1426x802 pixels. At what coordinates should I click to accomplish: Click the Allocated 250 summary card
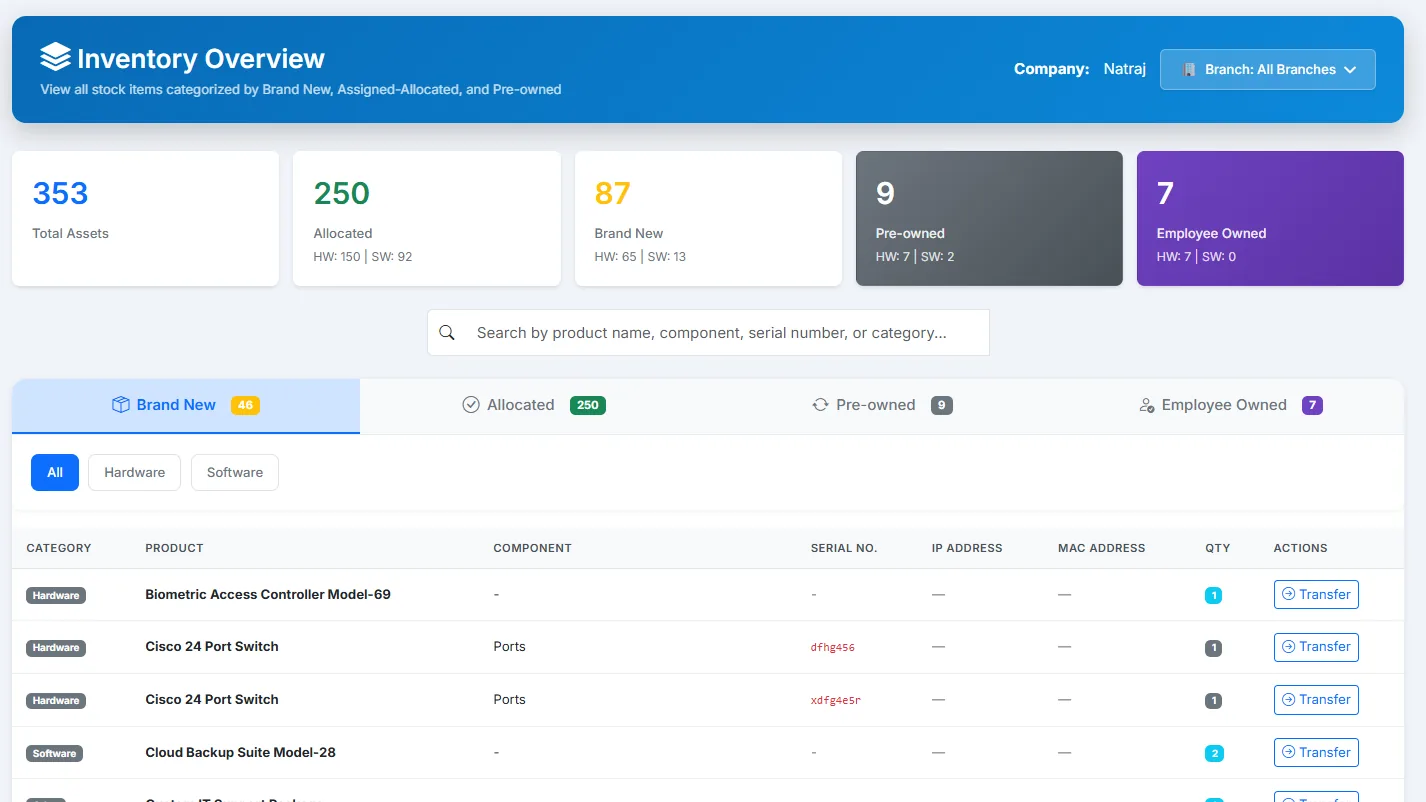coord(426,218)
